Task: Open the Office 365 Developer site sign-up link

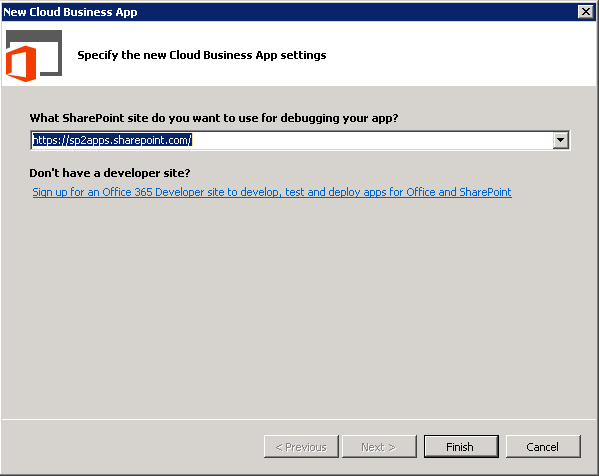Action: [272, 192]
